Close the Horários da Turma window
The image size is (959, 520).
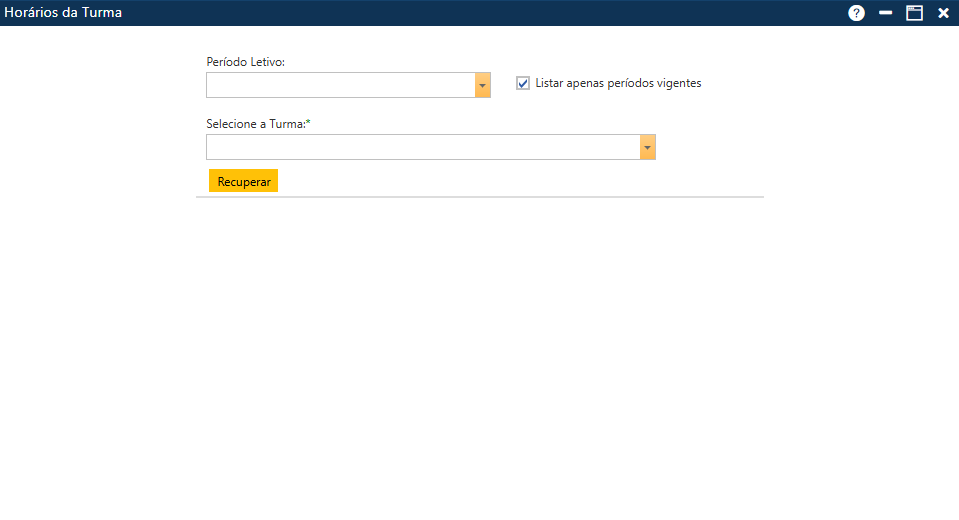(943, 13)
